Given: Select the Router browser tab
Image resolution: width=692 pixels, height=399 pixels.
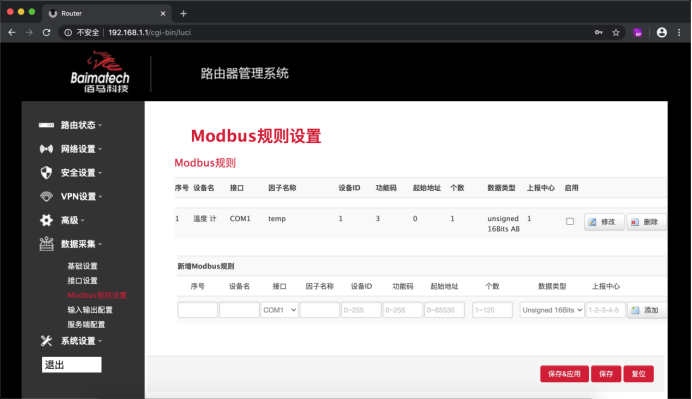Looking at the screenshot, I should 107,14.
